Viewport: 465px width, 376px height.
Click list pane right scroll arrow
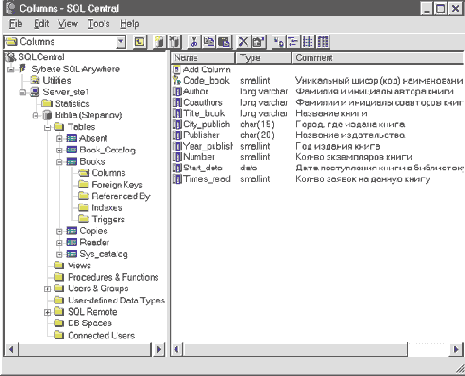[456, 349]
